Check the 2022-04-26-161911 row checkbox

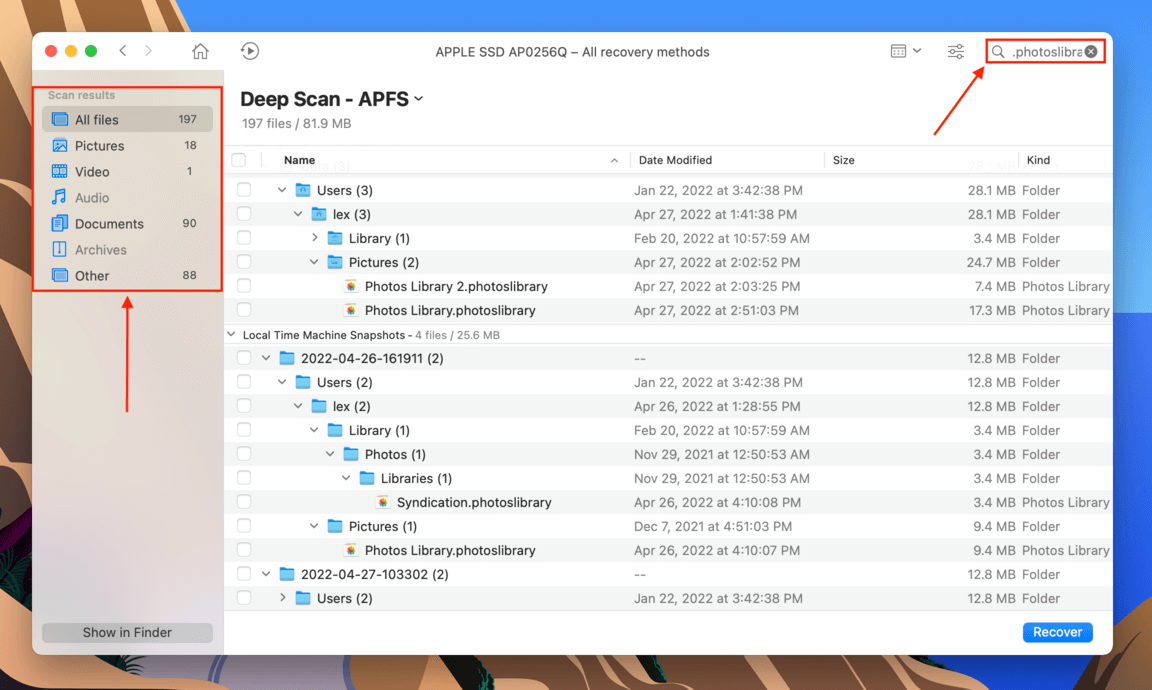[244, 359]
